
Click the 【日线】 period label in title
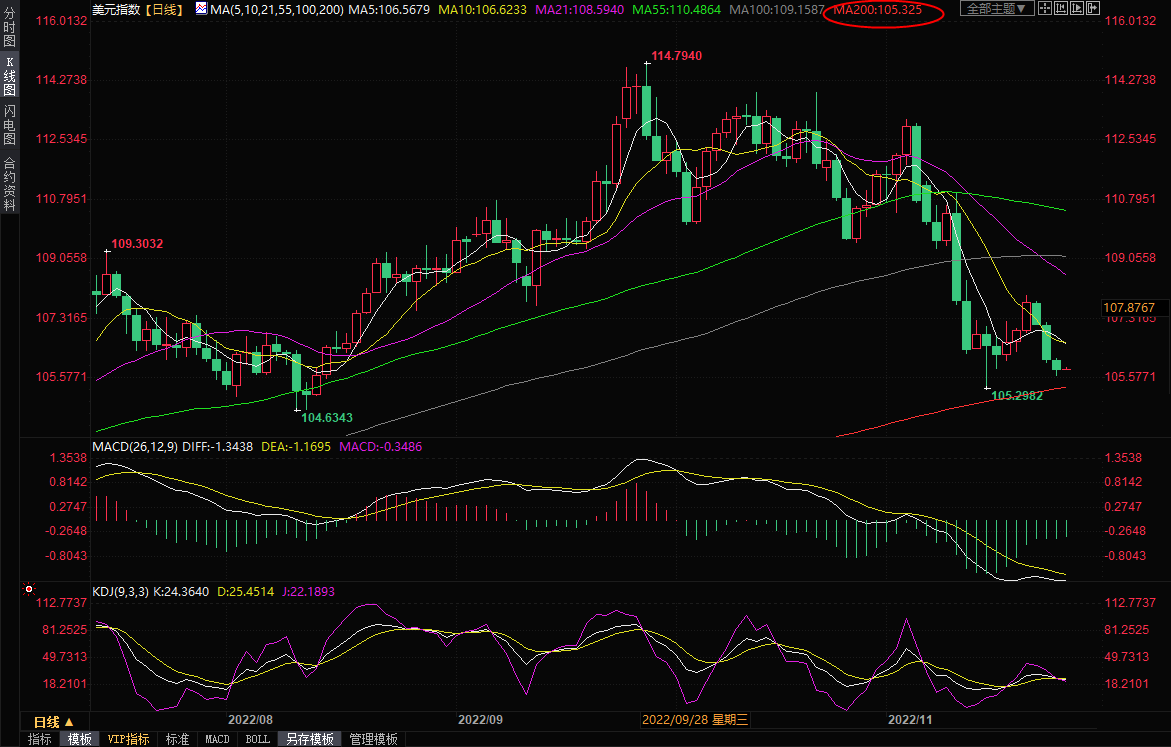(164, 9)
